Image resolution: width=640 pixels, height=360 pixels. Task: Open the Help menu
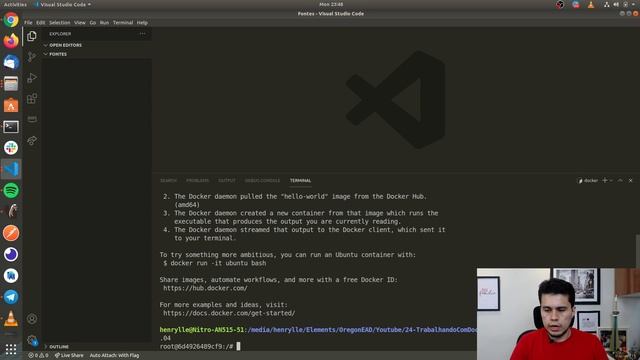(x=142, y=23)
